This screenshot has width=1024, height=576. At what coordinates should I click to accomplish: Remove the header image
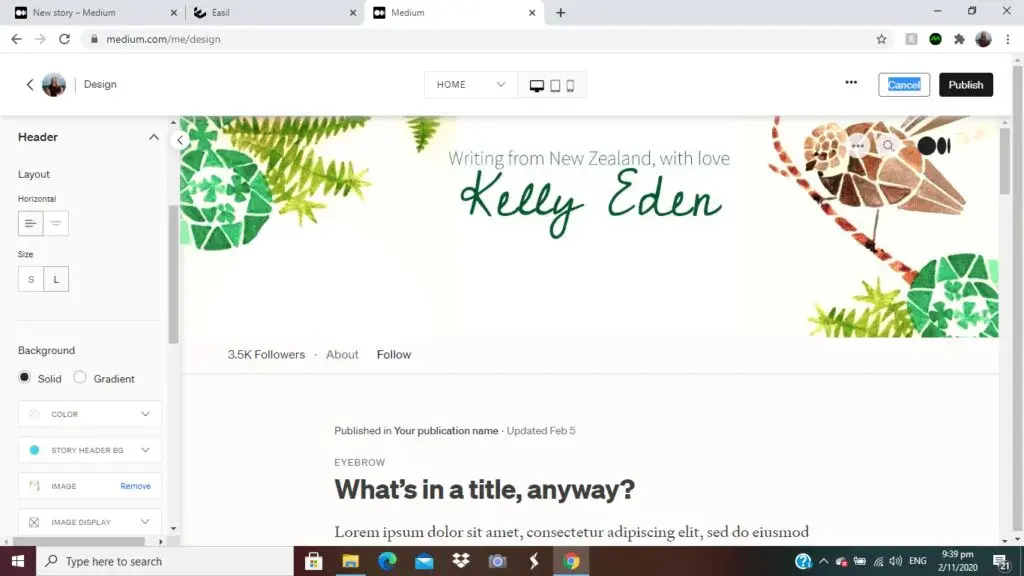[x=135, y=486]
